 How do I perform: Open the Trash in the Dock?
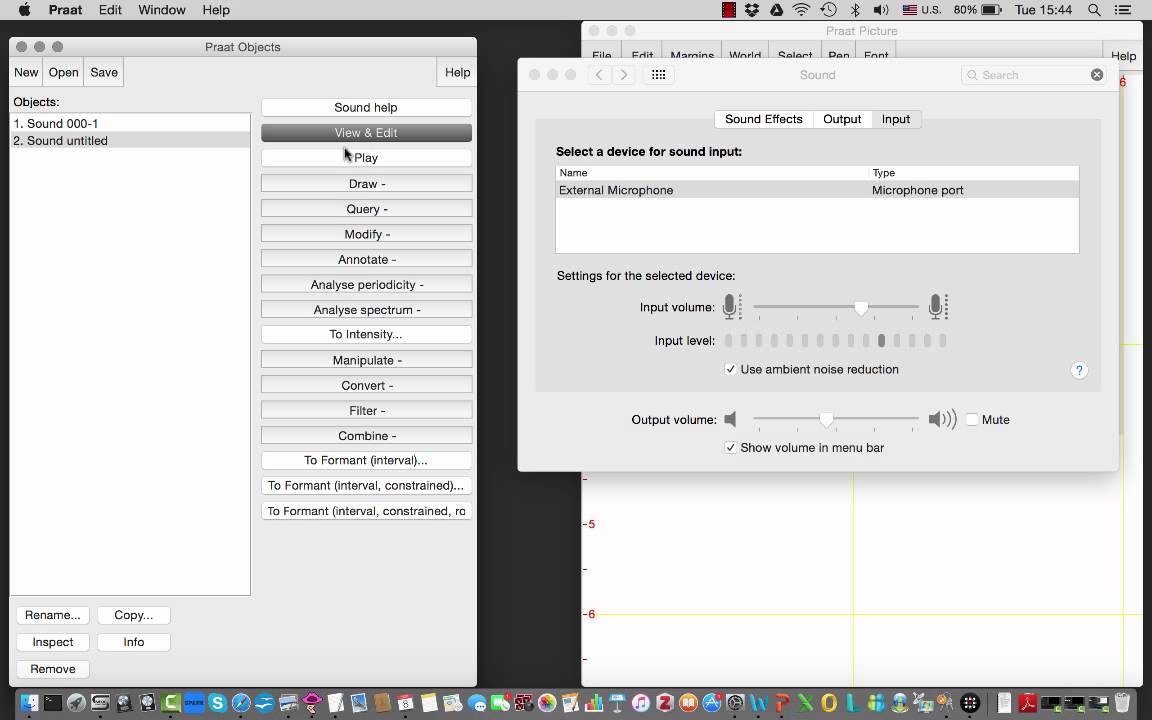pos(1122,703)
